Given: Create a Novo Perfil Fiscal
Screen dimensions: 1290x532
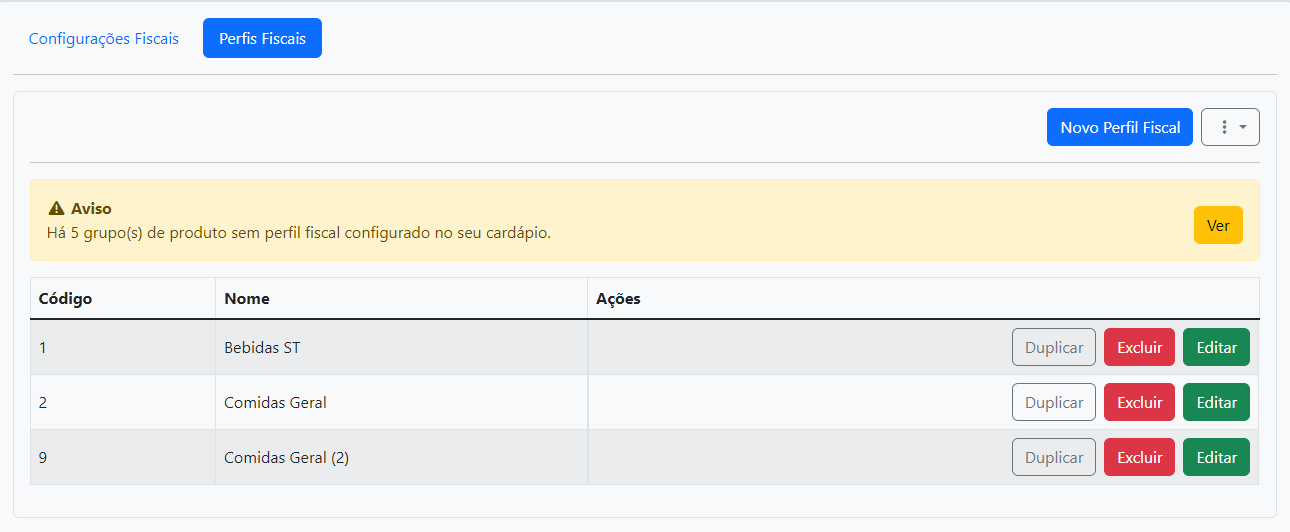Looking at the screenshot, I should pyautogui.click(x=1120, y=127).
